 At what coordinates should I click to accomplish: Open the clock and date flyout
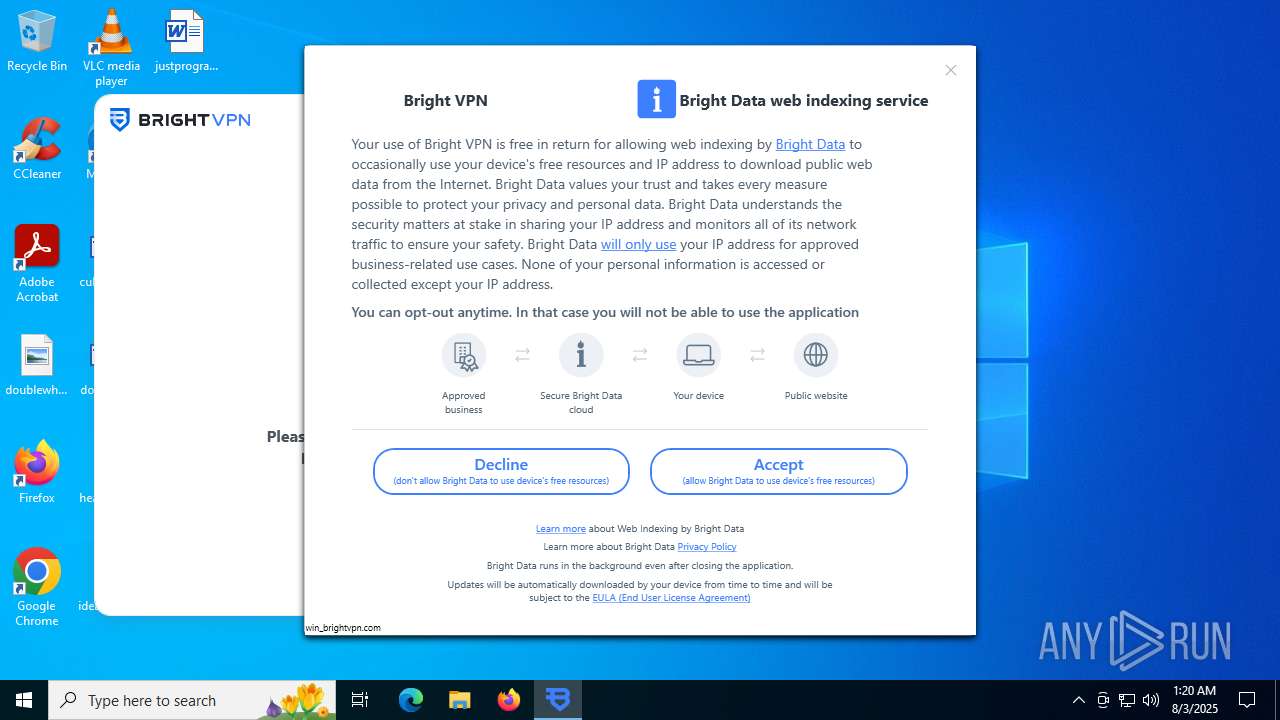coord(1194,700)
